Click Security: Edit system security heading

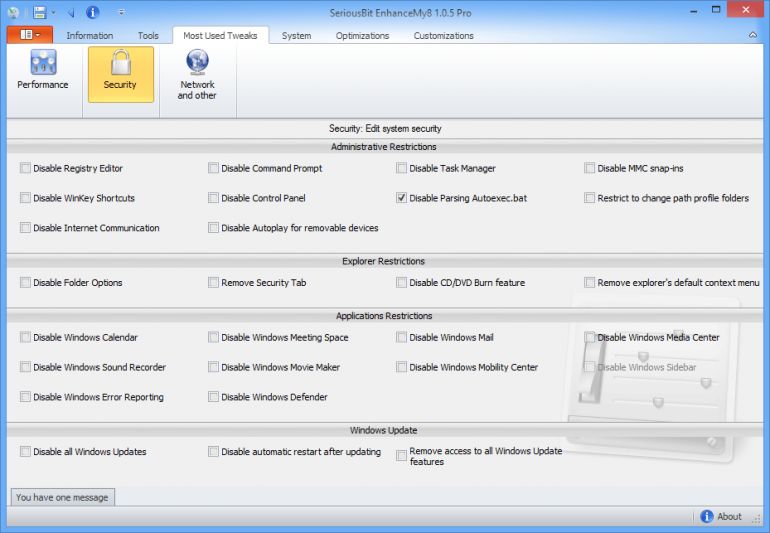coord(385,129)
